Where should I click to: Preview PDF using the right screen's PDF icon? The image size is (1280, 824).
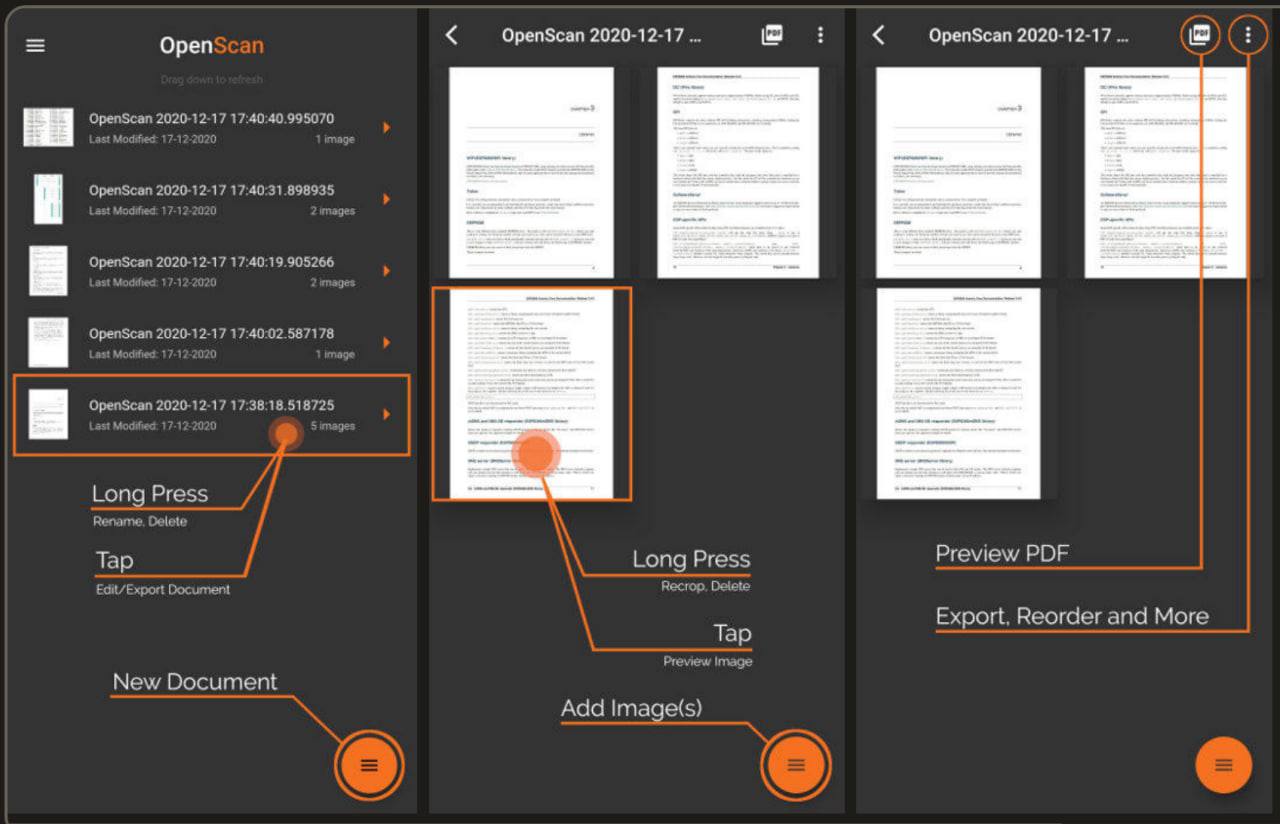tap(1199, 35)
